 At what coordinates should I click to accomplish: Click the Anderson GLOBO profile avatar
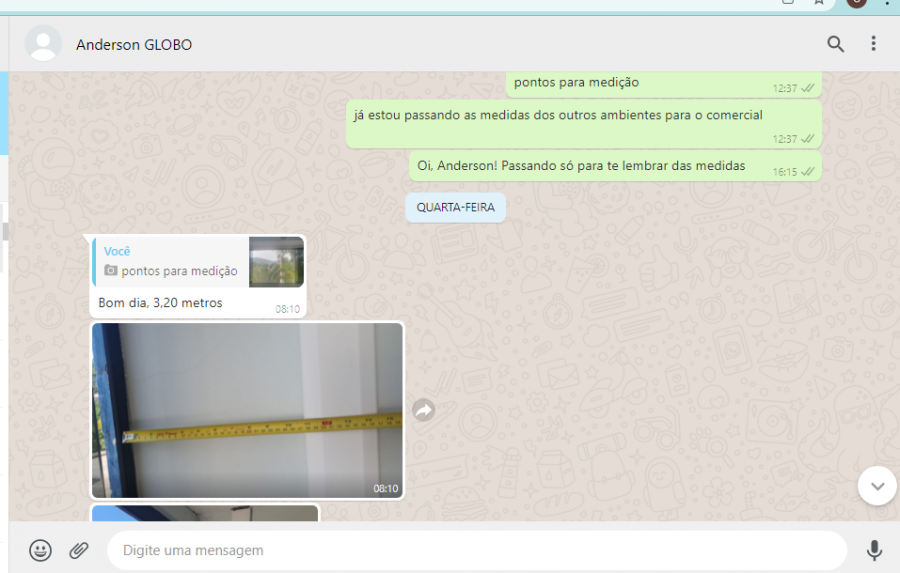(43, 44)
